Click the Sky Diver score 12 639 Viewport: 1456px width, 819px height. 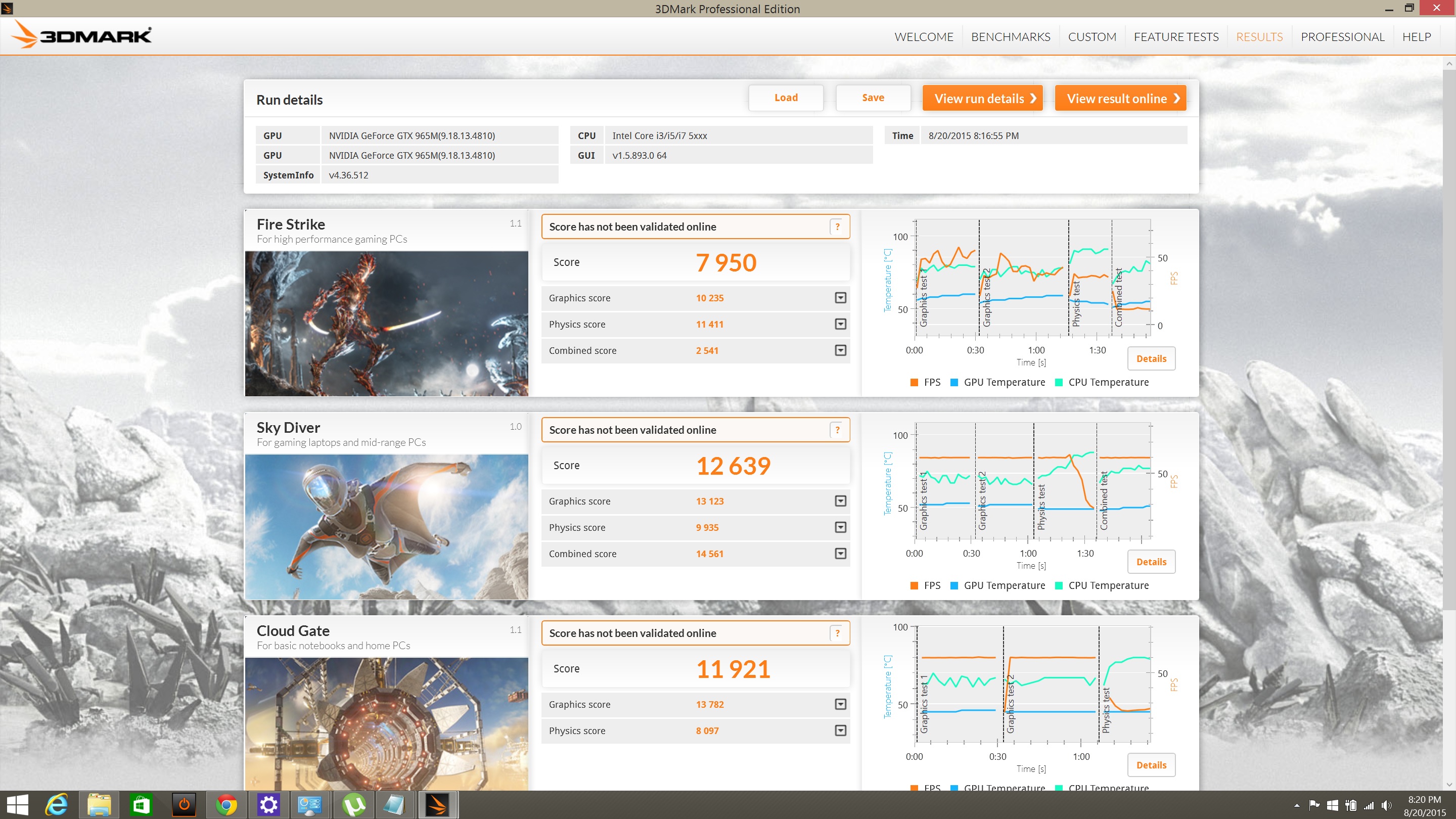click(x=733, y=466)
